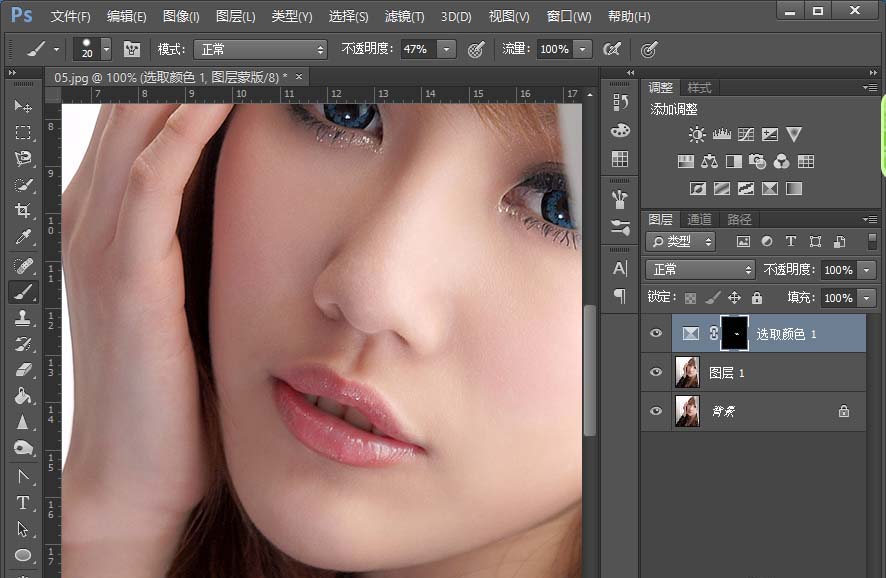Image resolution: width=886 pixels, height=578 pixels.
Task: Switch to the 通道 tab
Action: tap(700, 219)
